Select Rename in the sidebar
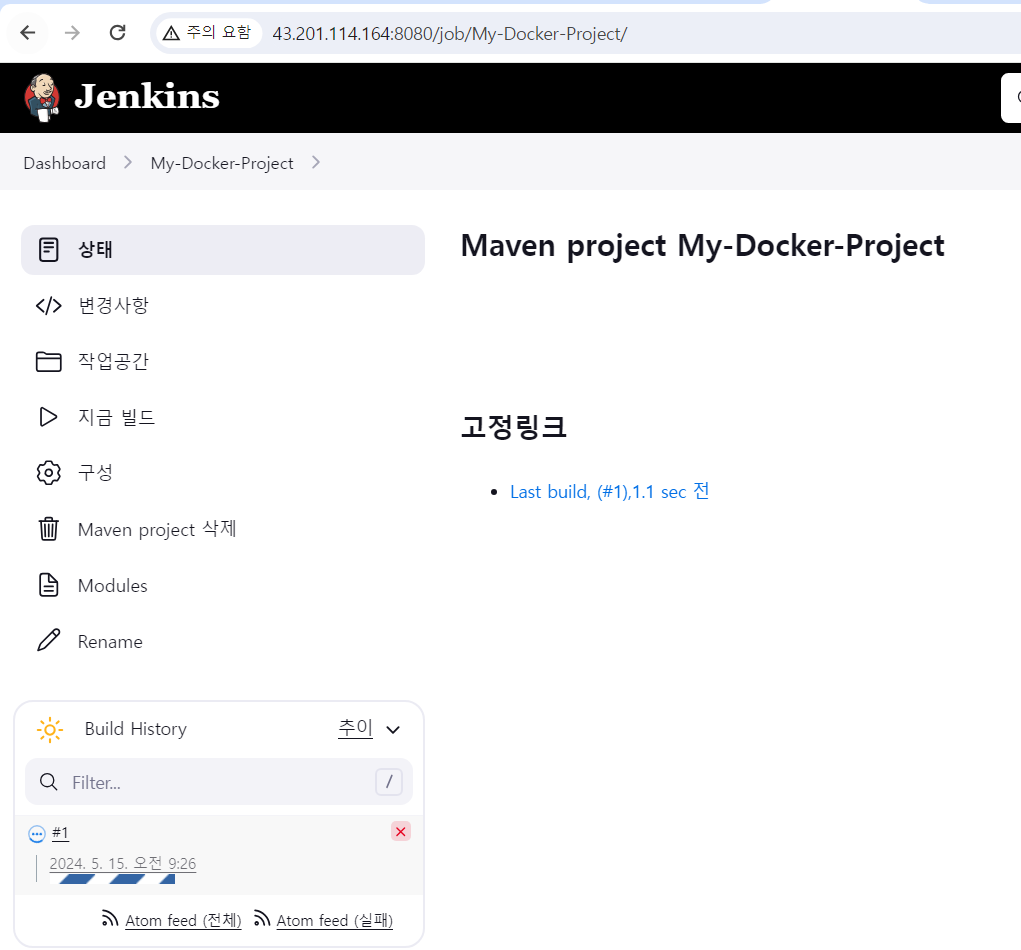This screenshot has width=1021, height=950. 223,641
